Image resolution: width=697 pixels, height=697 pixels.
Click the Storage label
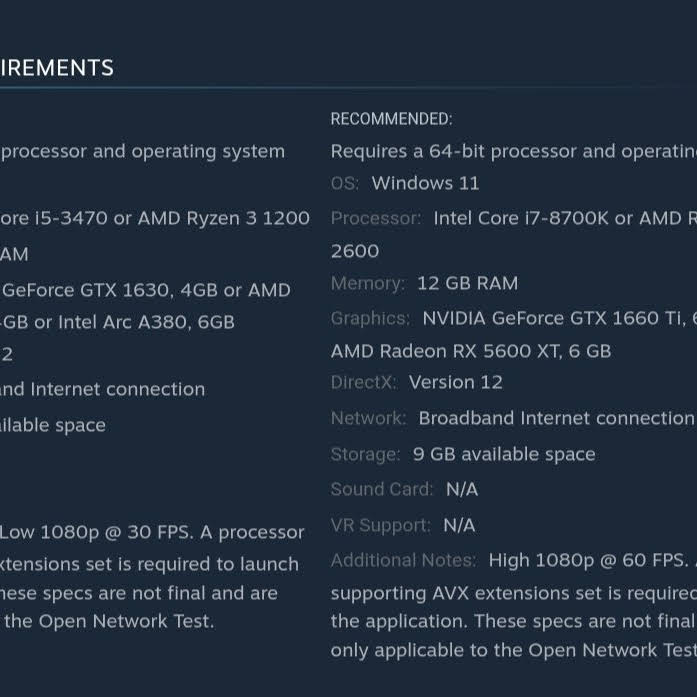point(365,454)
